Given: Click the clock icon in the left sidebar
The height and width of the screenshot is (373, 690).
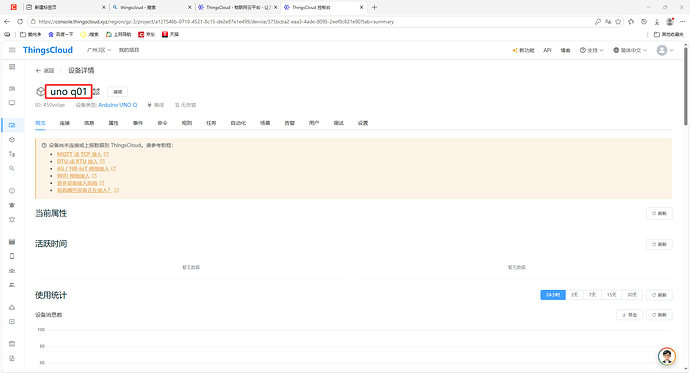Looking at the screenshot, I should (x=12, y=191).
